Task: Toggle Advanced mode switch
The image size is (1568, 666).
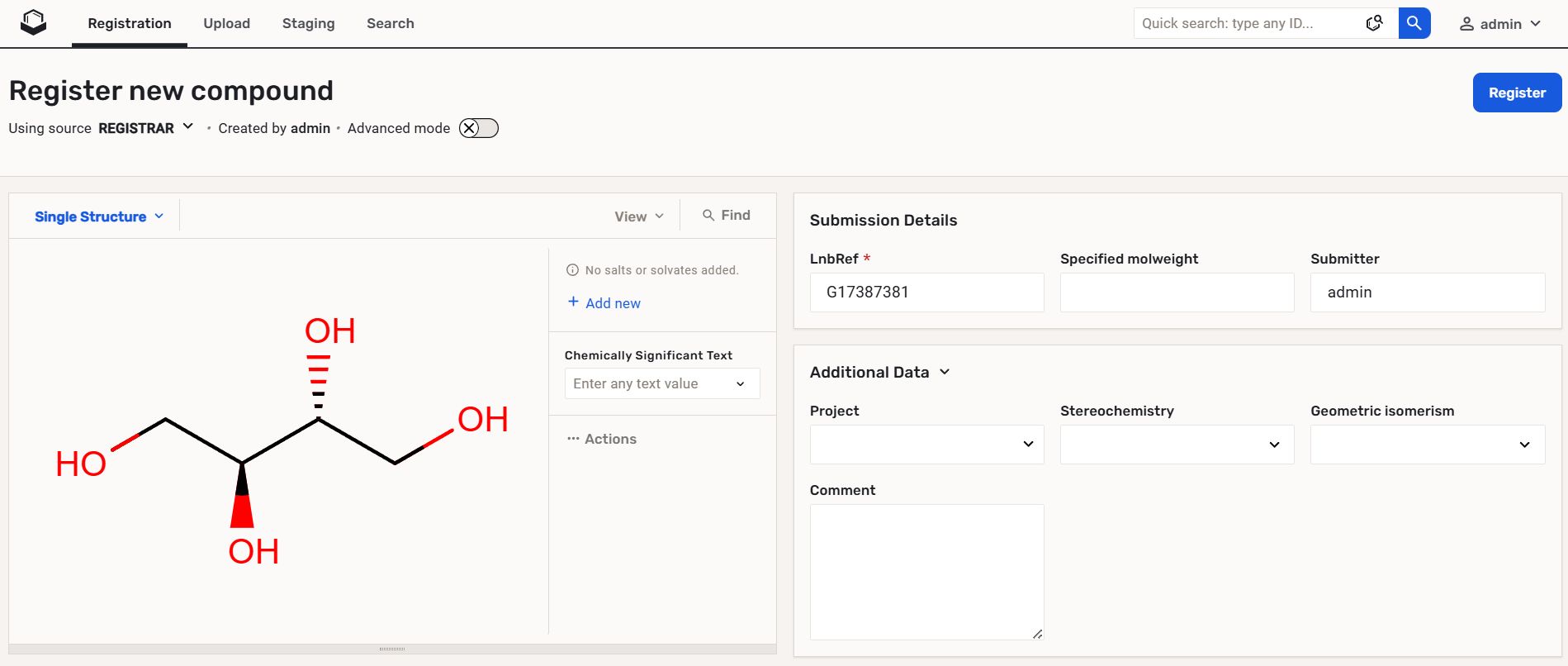Action: point(479,128)
